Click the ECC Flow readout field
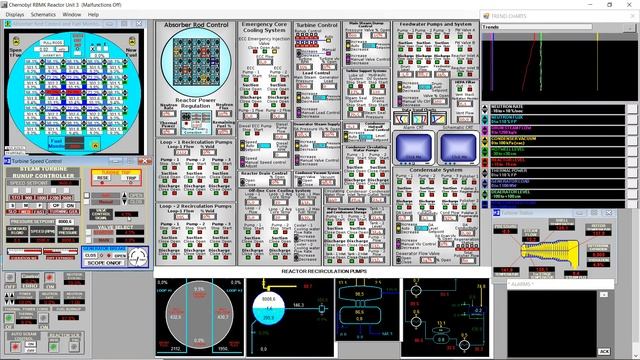640x360 pixels. tap(264, 62)
